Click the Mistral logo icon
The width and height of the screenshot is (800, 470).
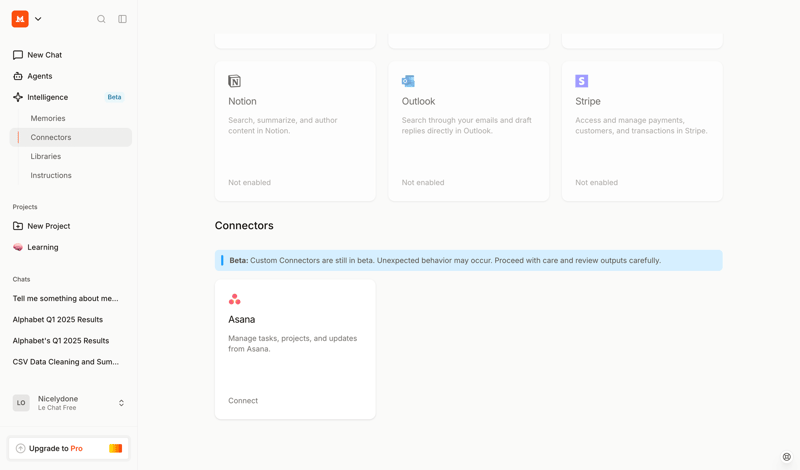20,19
